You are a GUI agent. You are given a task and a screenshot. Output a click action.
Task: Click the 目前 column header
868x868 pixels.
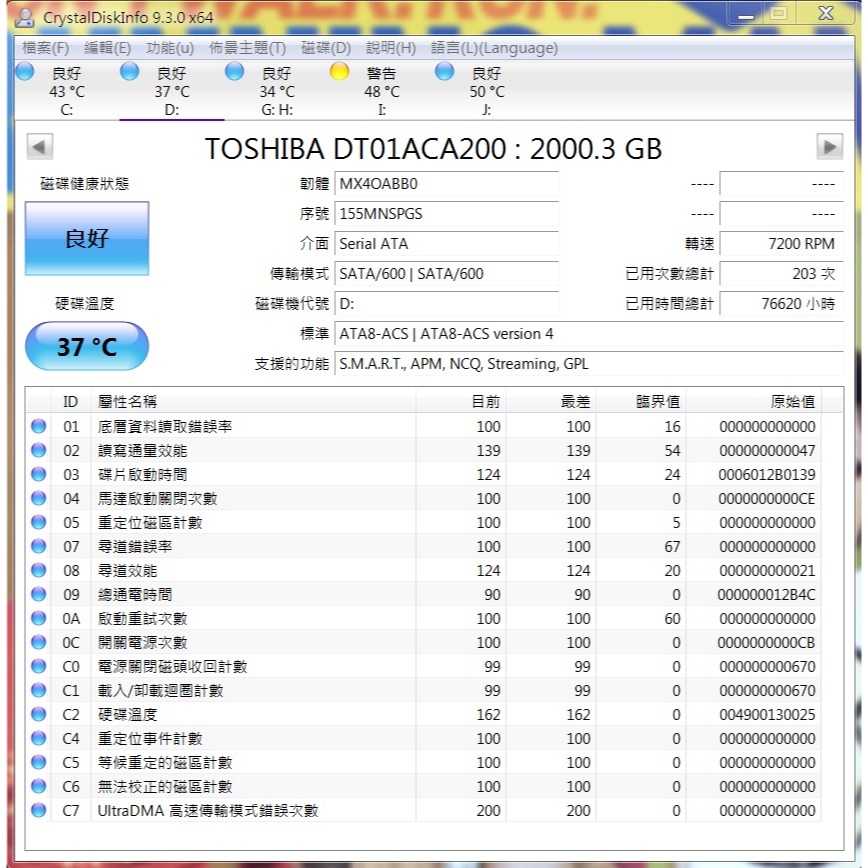(461, 401)
